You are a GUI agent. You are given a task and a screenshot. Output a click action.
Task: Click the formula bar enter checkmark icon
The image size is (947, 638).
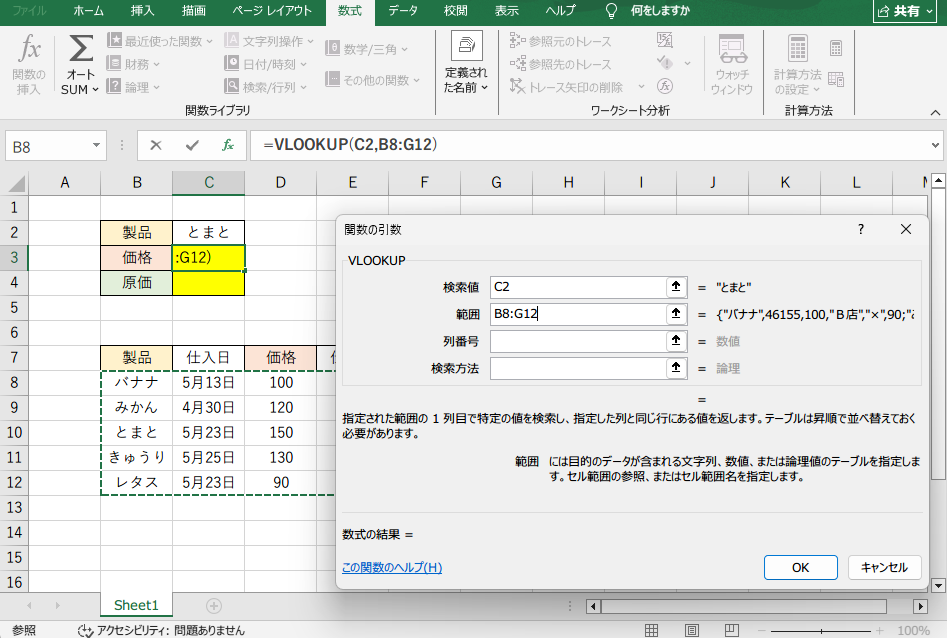coord(192,145)
